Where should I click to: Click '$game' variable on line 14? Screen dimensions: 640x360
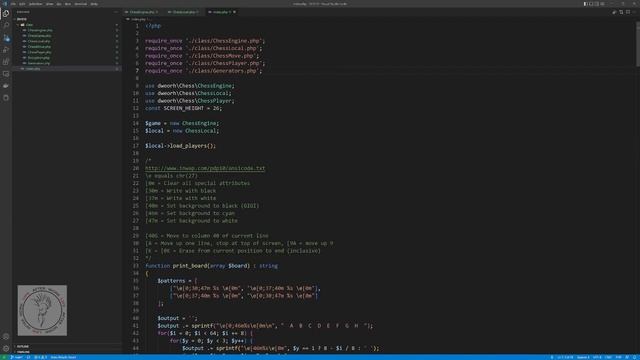click(x=153, y=123)
